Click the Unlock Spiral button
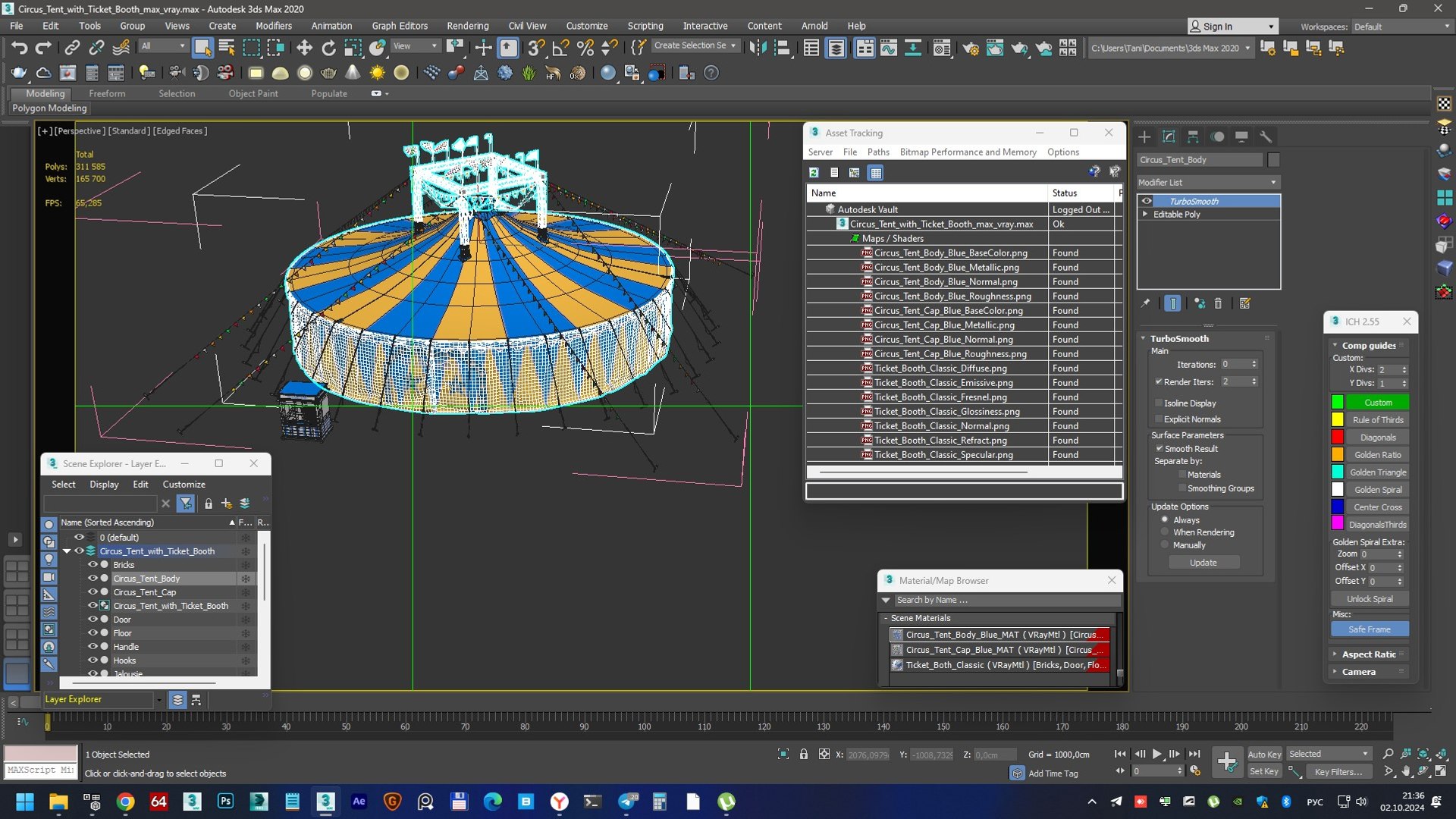The image size is (1456, 819). coord(1370,599)
